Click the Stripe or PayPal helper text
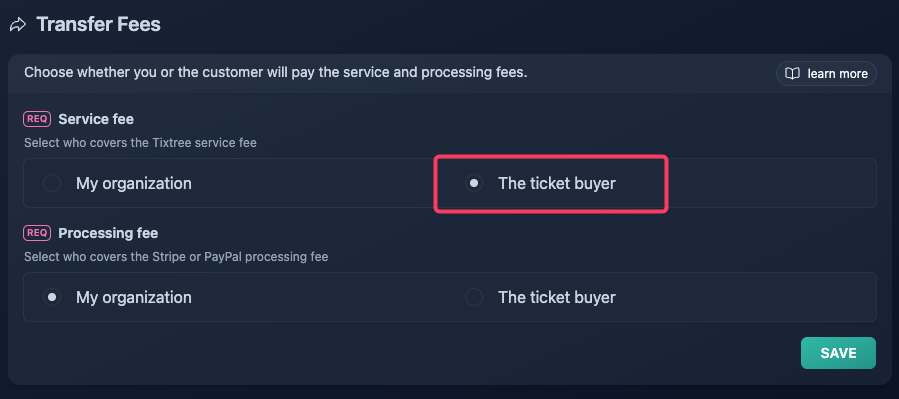899x399 pixels. [x=176, y=257]
